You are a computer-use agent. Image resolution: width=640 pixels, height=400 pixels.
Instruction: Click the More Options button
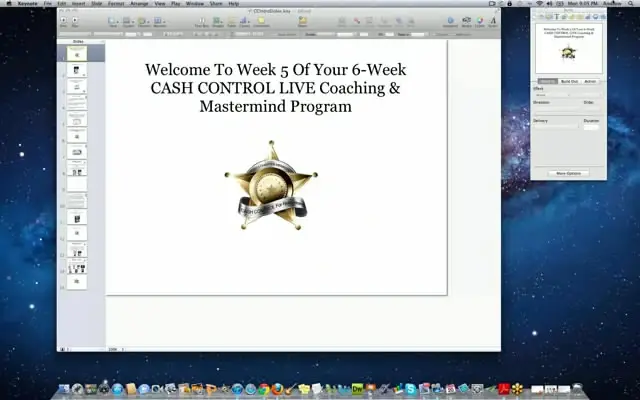click(x=568, y=173)
